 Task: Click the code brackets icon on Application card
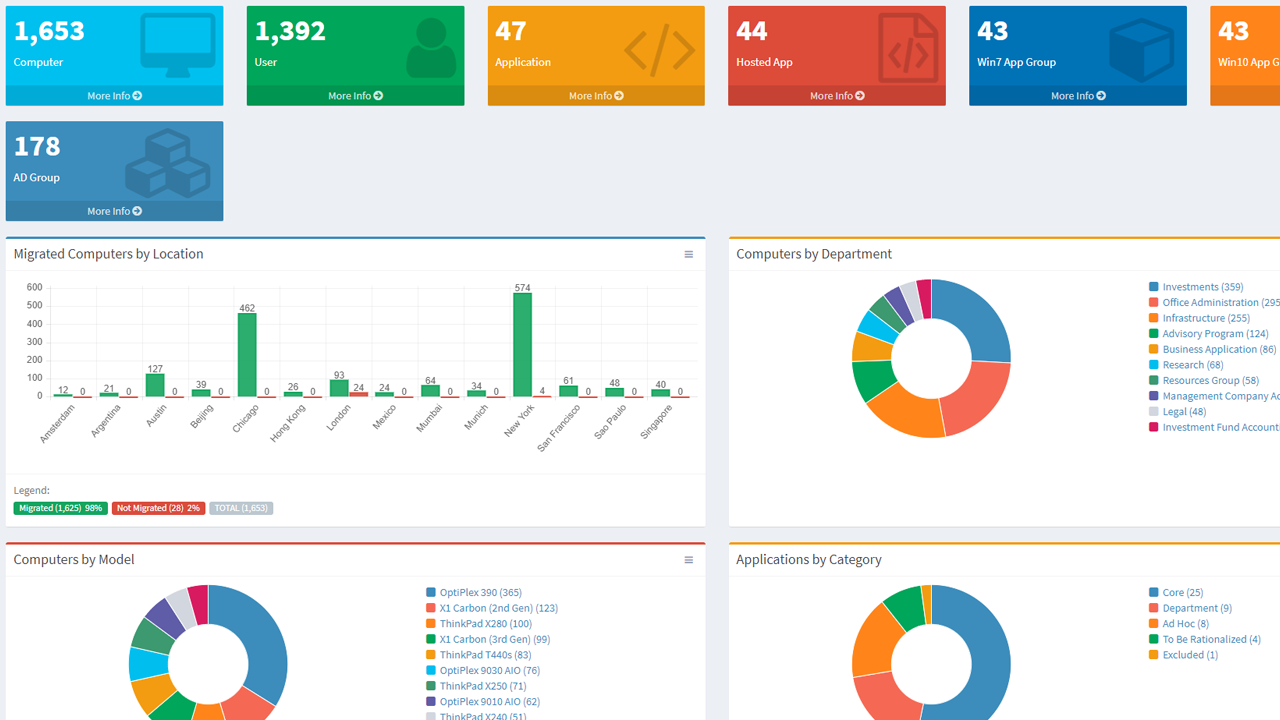click(x=659, y=50)
